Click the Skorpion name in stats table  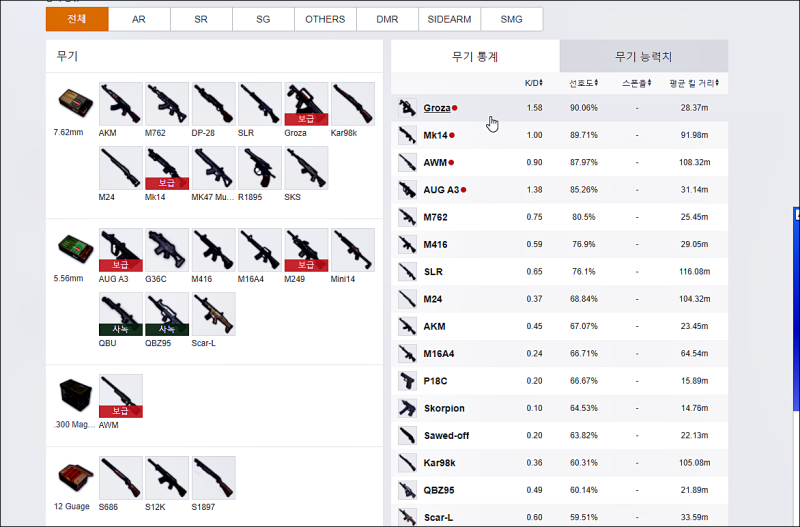444,408
